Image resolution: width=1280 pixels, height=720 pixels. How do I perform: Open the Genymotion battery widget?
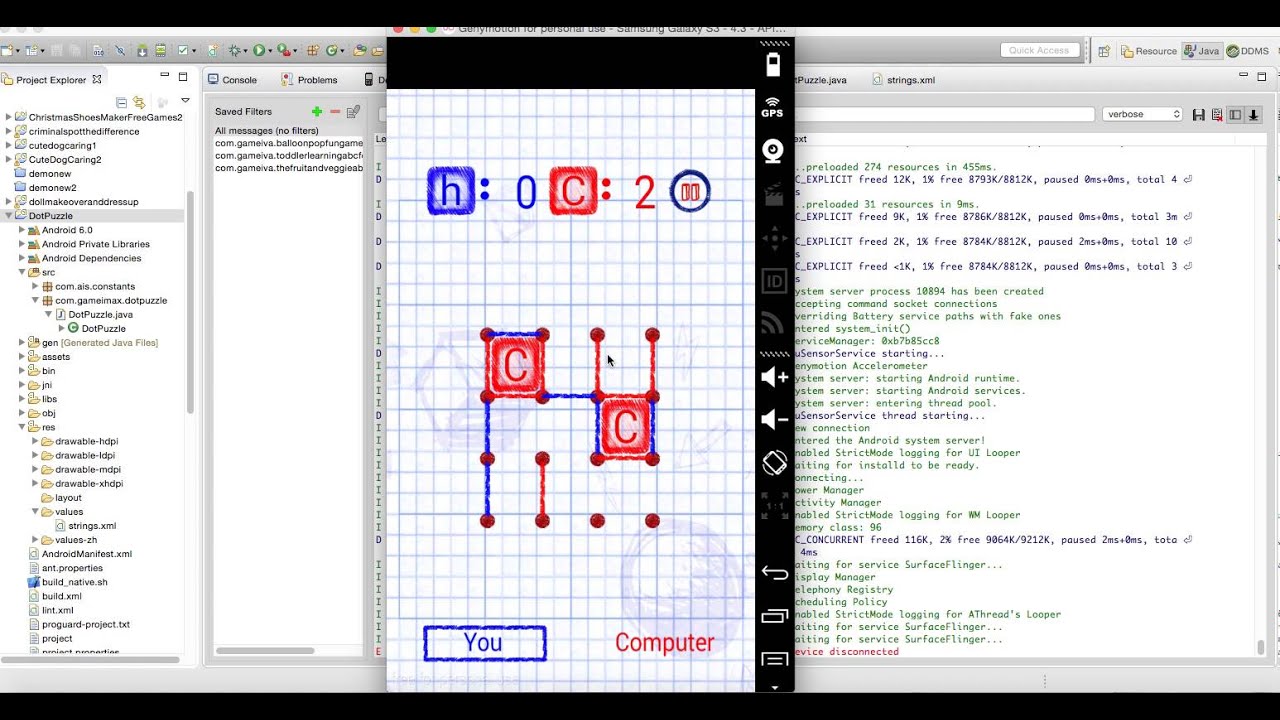point(772,65)
